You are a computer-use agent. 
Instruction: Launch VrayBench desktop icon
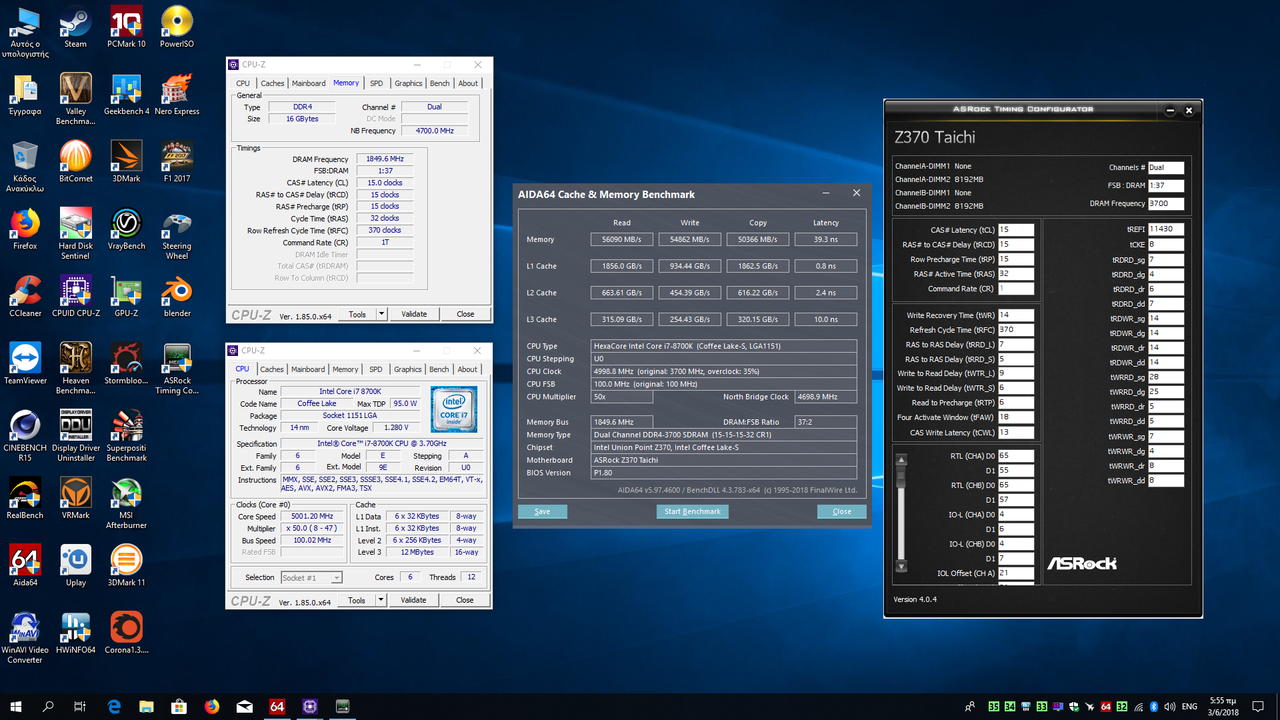[126, 229]
